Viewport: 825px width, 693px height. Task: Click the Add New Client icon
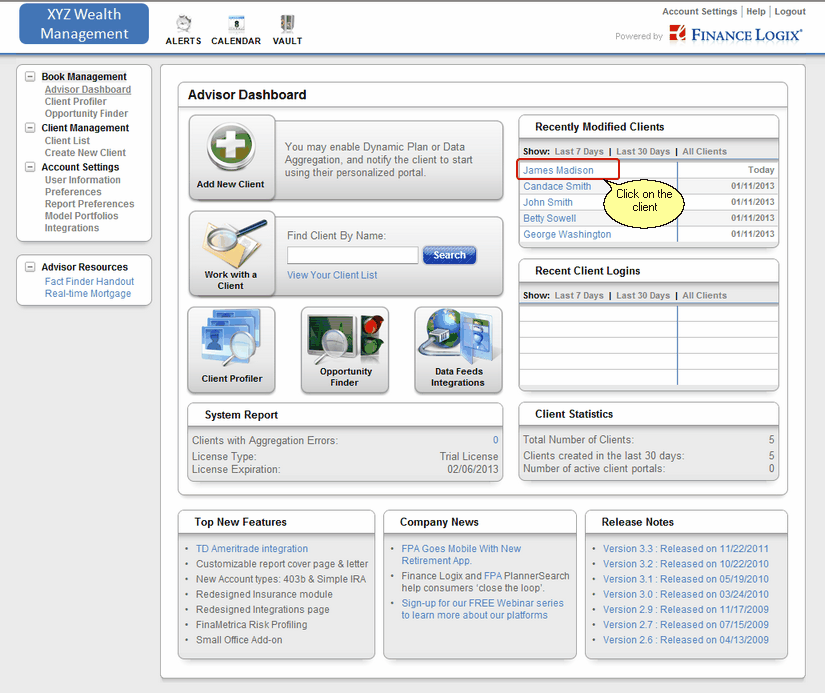pos(232,145)
